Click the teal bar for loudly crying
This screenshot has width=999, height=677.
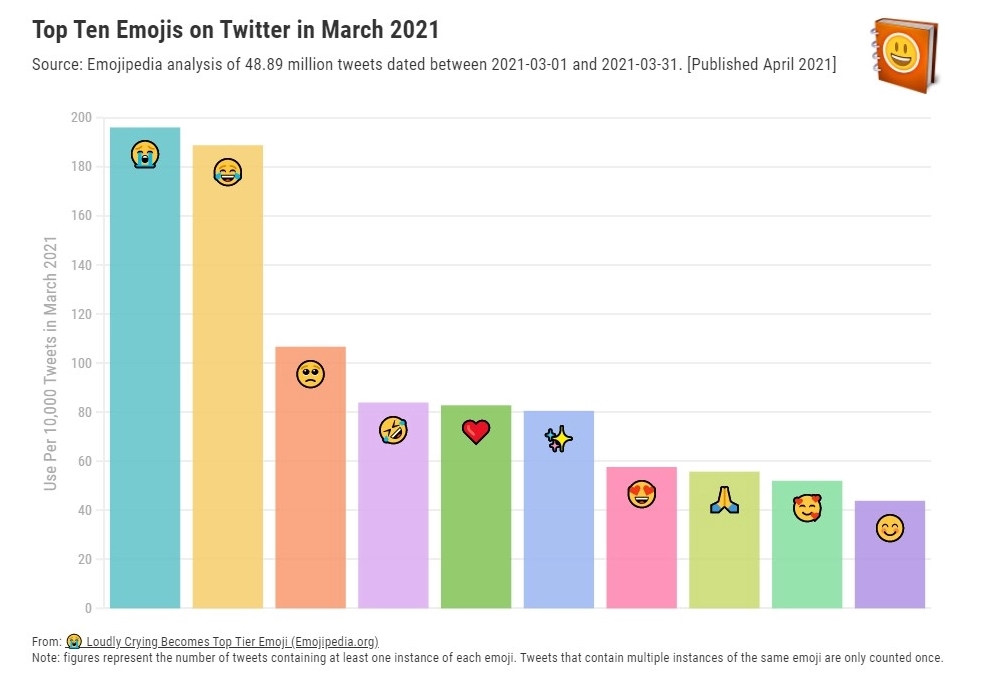tap(145, 400)
